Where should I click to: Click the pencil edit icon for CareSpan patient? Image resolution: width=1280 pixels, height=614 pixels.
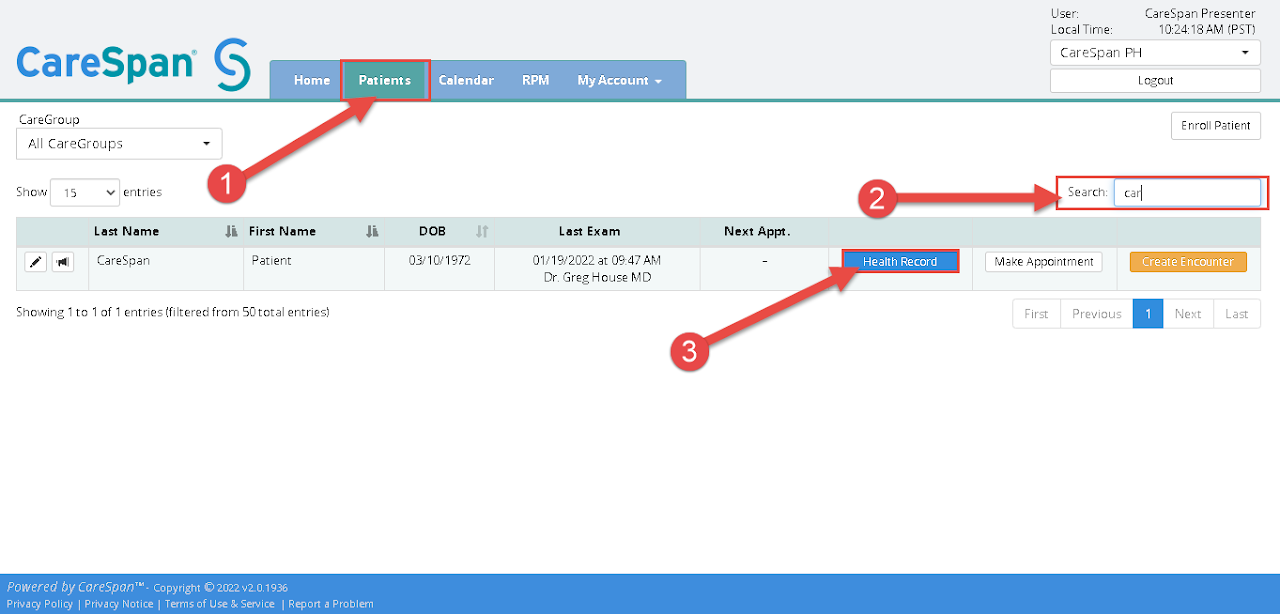tap(35, 262)
